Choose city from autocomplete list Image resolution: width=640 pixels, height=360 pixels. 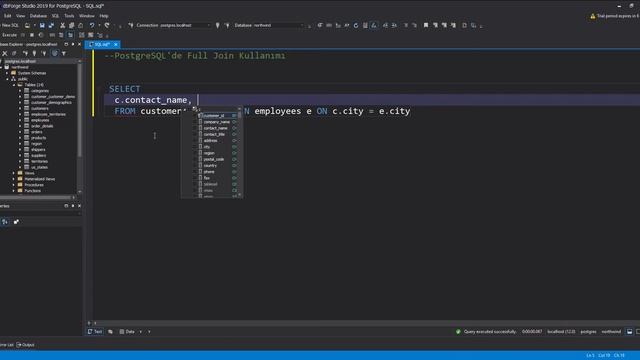[217, 147]
